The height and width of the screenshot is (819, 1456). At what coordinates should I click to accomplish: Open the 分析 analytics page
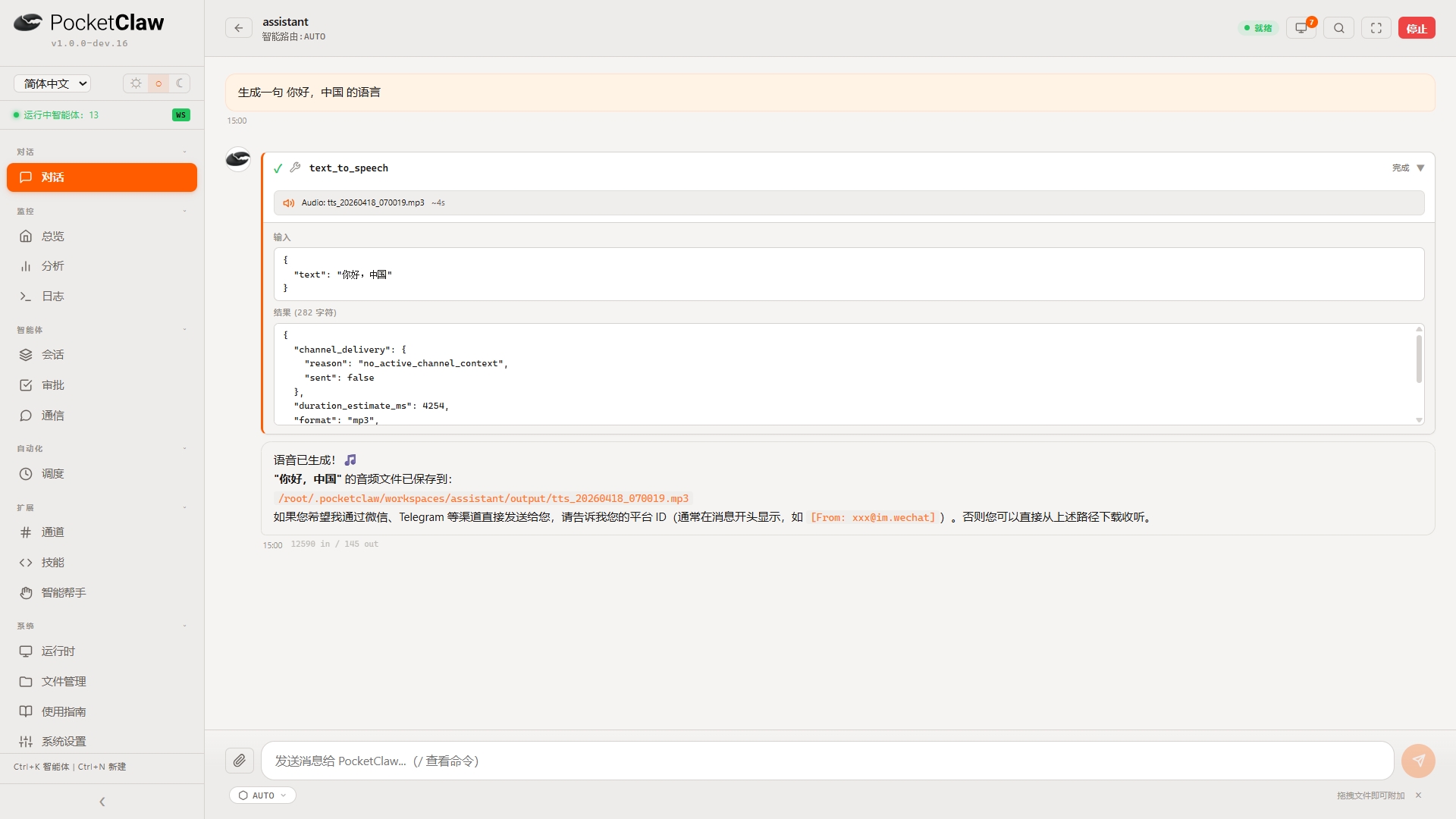102,266
